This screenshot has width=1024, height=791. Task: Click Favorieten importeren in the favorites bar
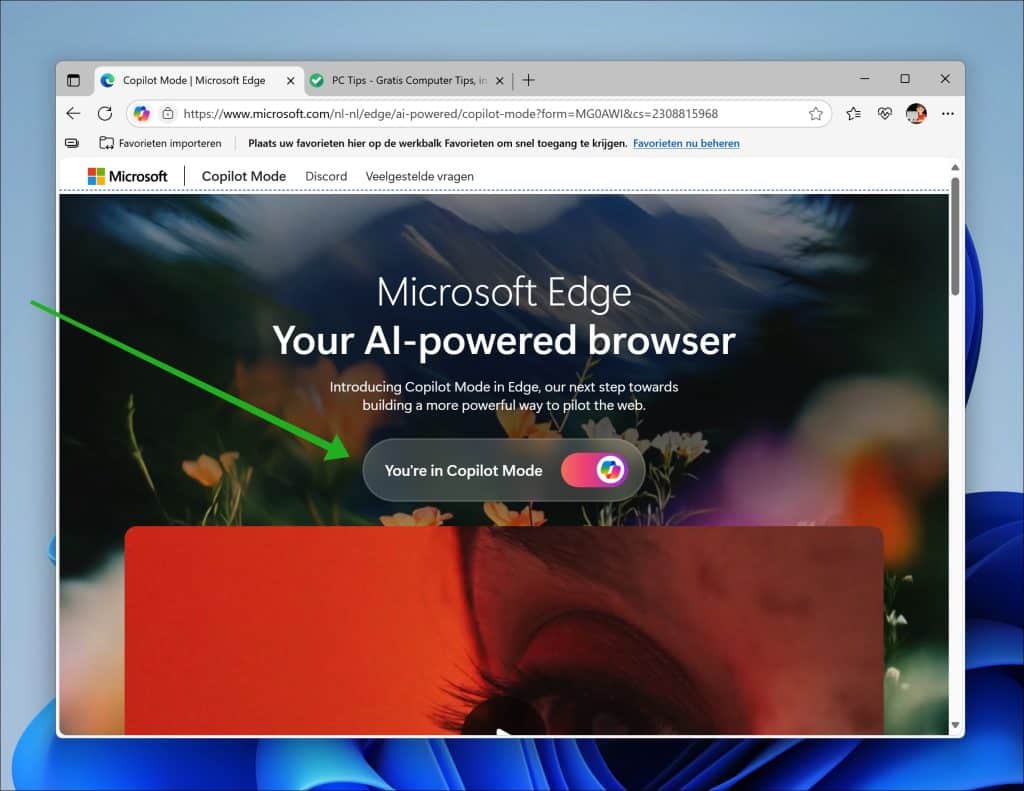click(x=160, y=143)
